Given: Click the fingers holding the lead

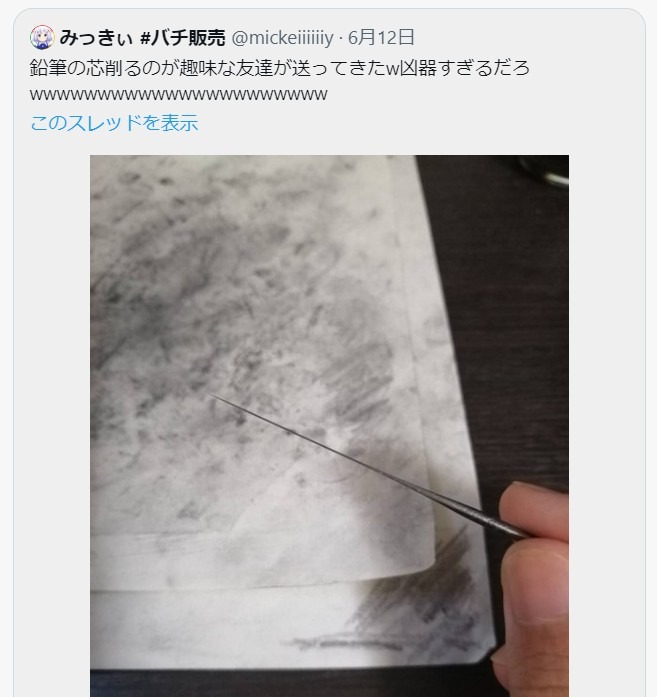Looking at the screenshot, I should point(531,587).
